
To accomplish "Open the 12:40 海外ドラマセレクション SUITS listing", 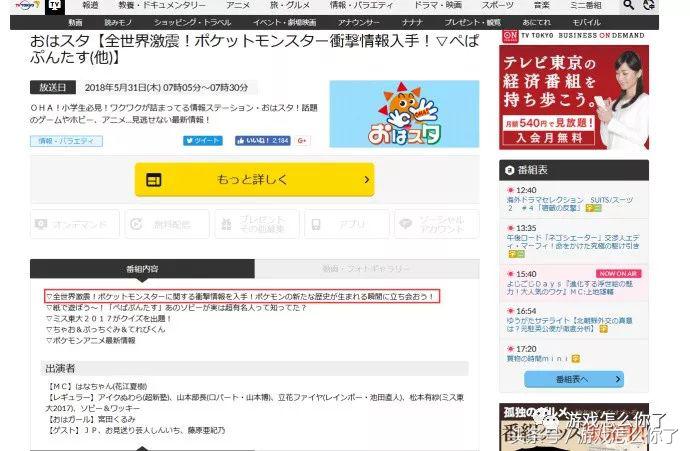I will (574, 199).
